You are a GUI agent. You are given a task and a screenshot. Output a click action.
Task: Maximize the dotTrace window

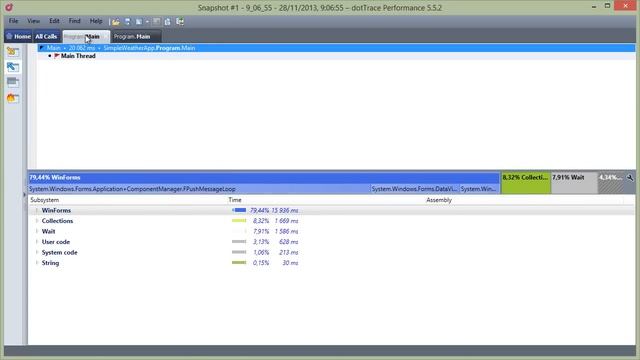coord(607,6)
